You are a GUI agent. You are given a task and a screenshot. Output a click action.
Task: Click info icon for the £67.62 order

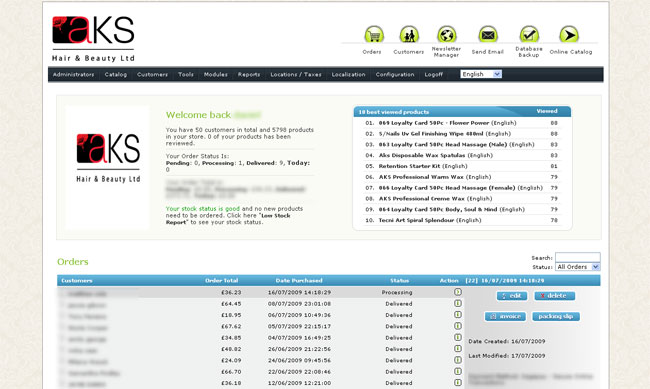pos(458,326)
